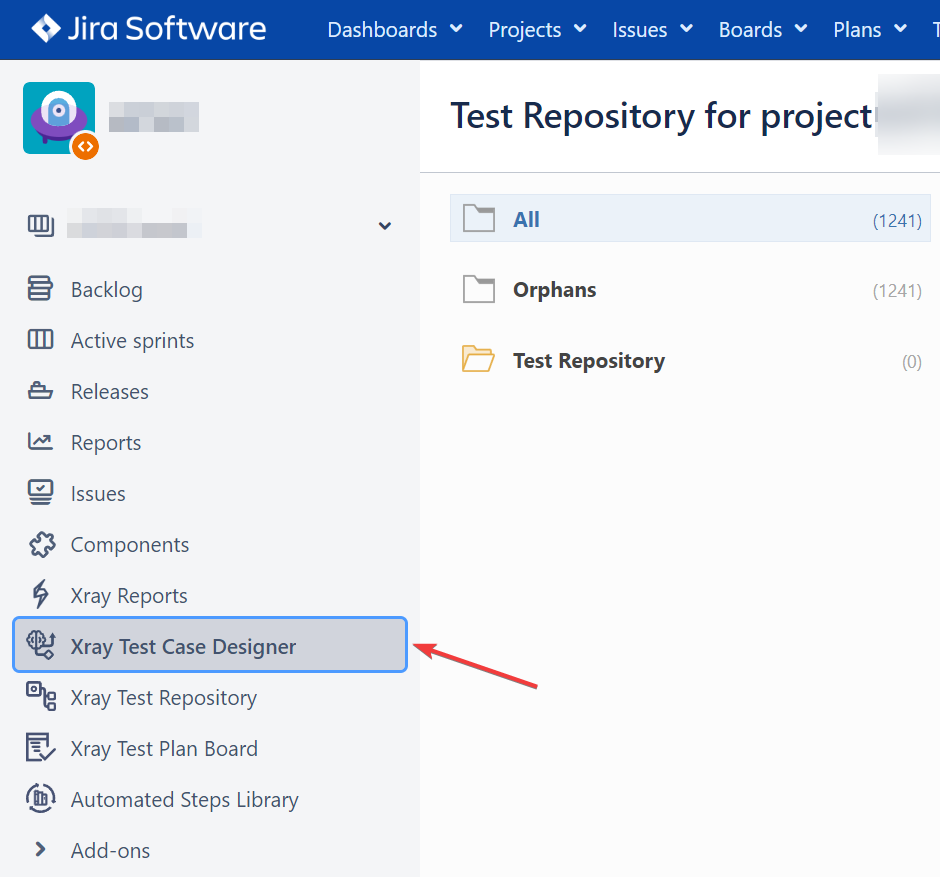Select Xray Test Case Designer
Viewport: 940px width, 877px height.
(210, 644)
